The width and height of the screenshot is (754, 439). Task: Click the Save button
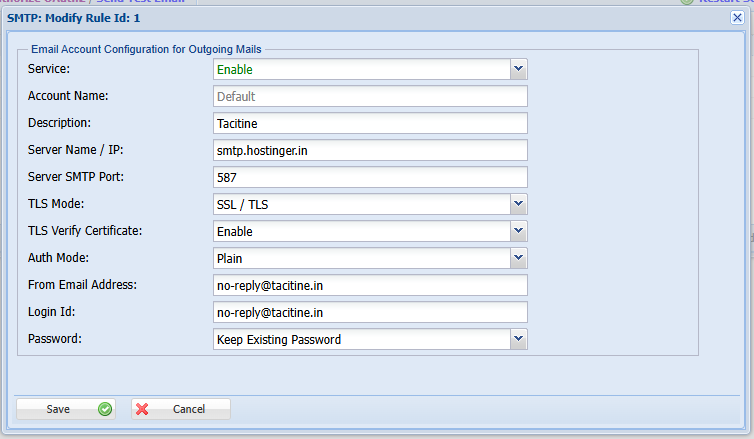click(x=65, y=409)
